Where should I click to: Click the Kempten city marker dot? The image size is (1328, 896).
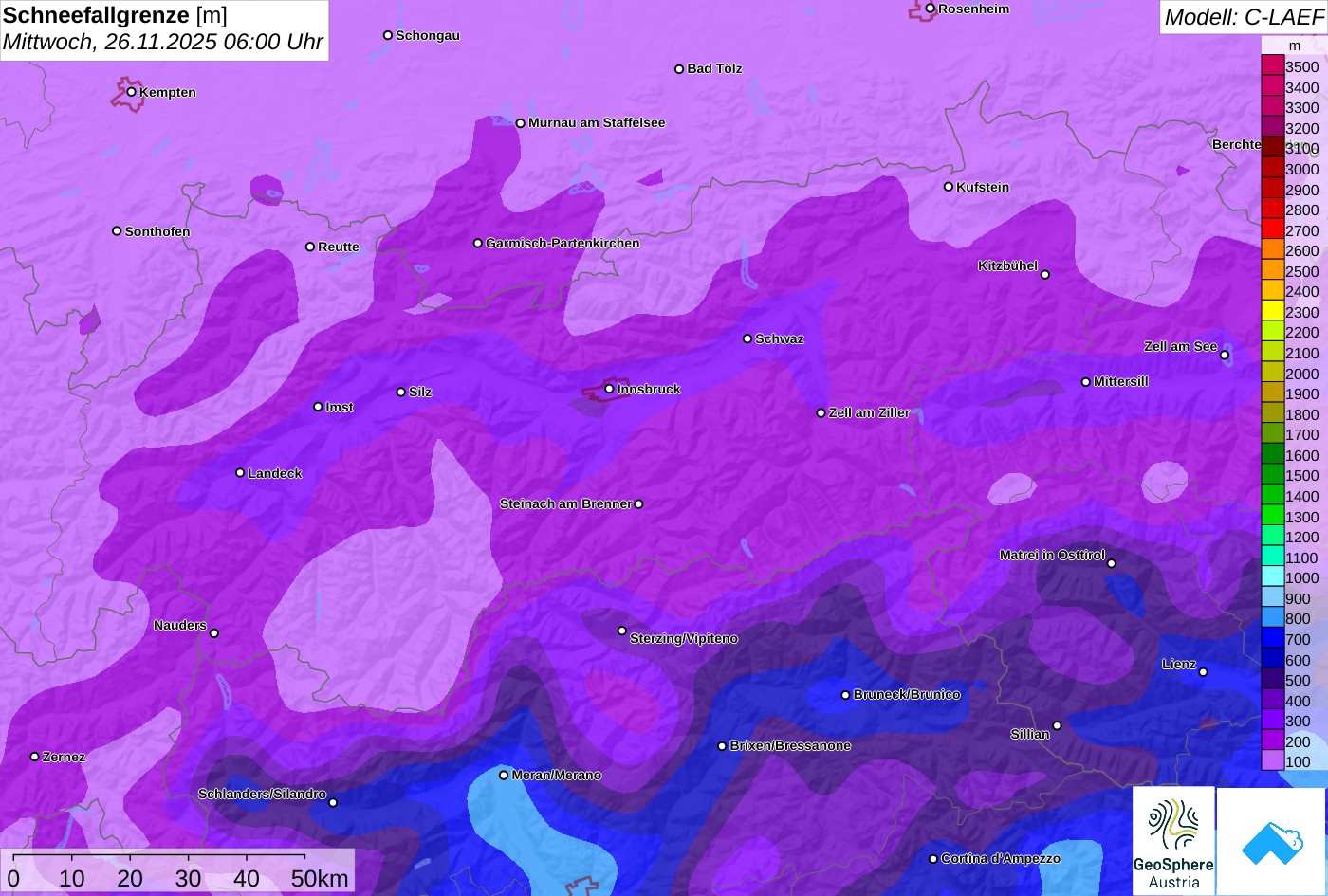132,92
